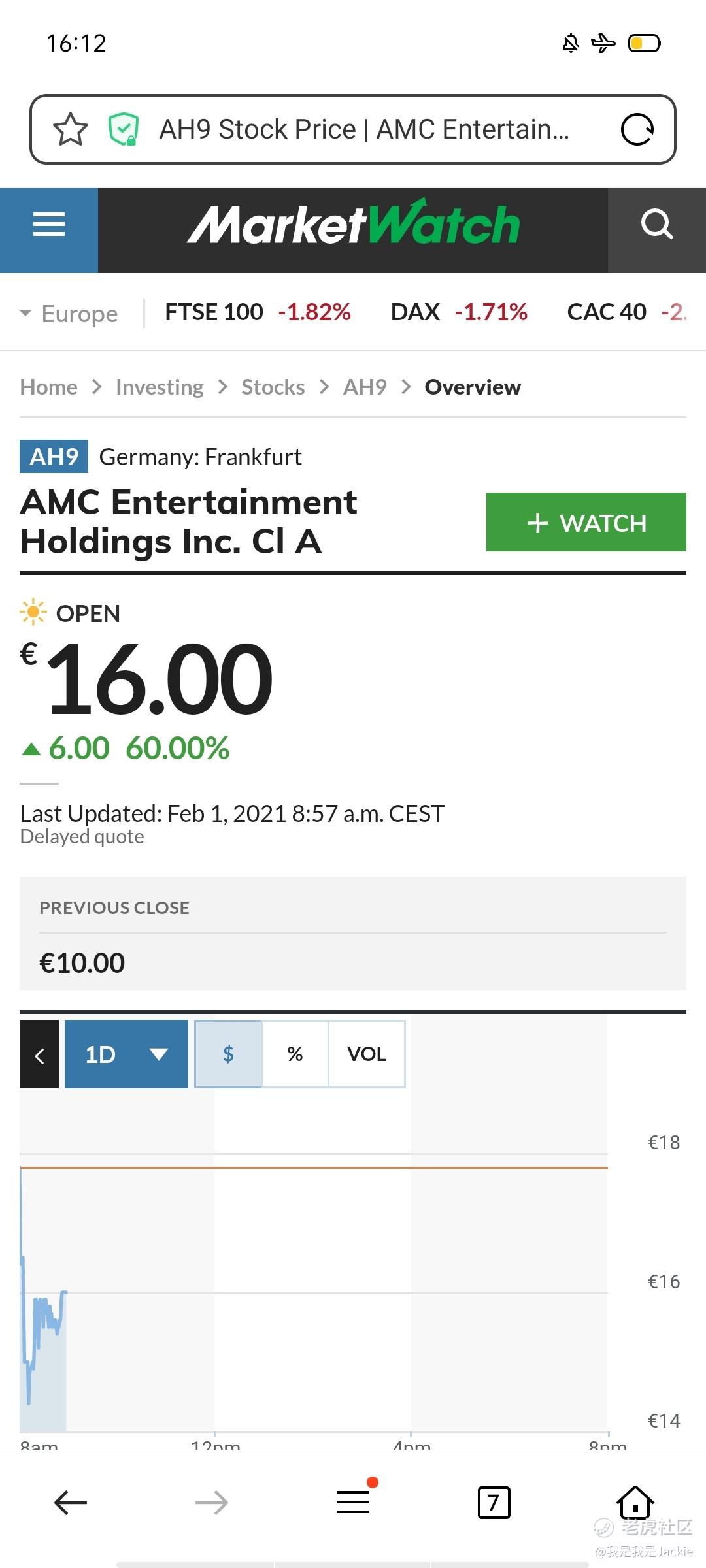Tap the address bar page title

click(364, 129)
